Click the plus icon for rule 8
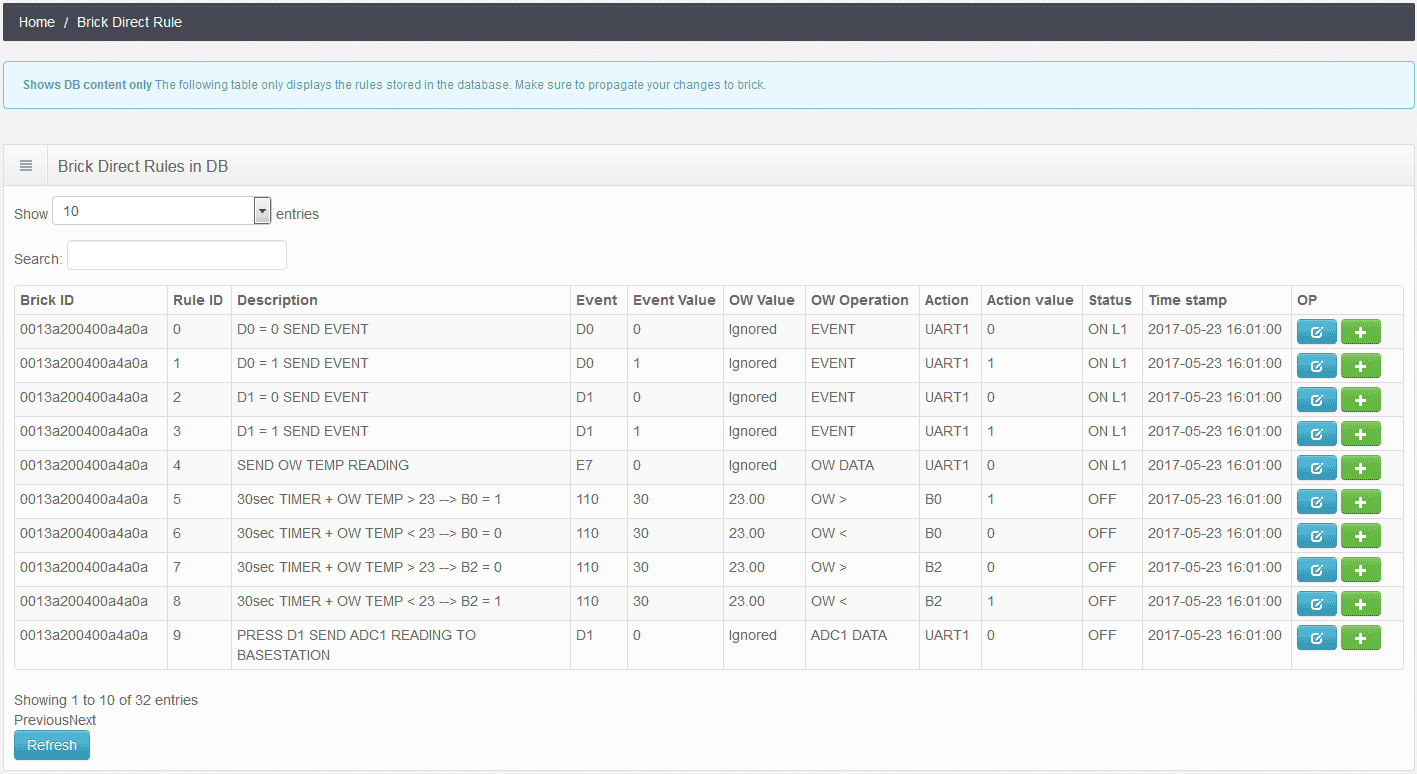Viewport: 1417px width, 774px height. 1360,604
